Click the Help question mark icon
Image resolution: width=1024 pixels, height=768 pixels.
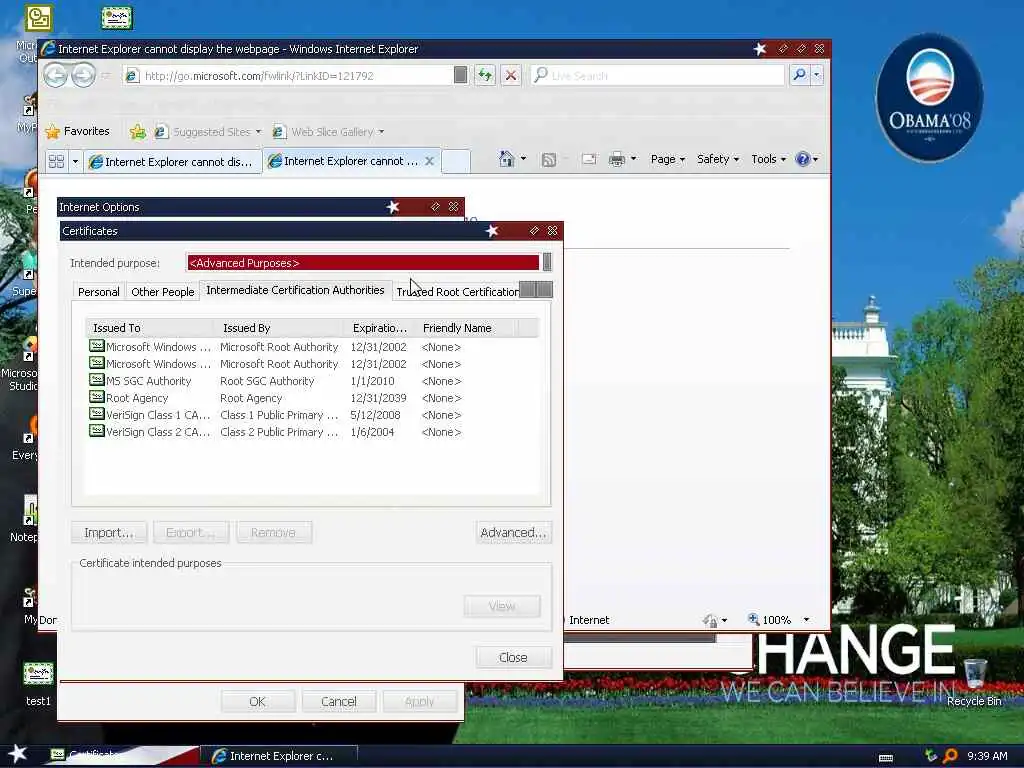803,159
